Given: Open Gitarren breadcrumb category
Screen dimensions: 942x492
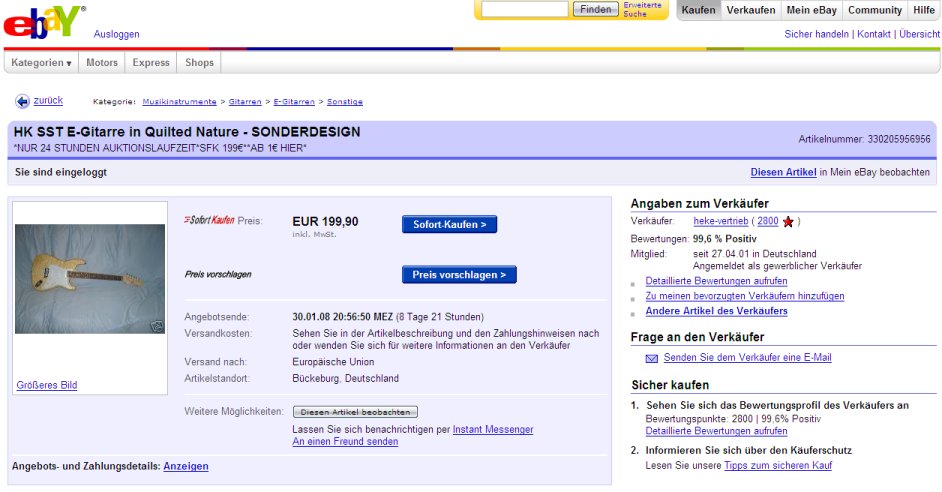Looking at the screenshot, I should pyautogui.click(x=245, y=102).
